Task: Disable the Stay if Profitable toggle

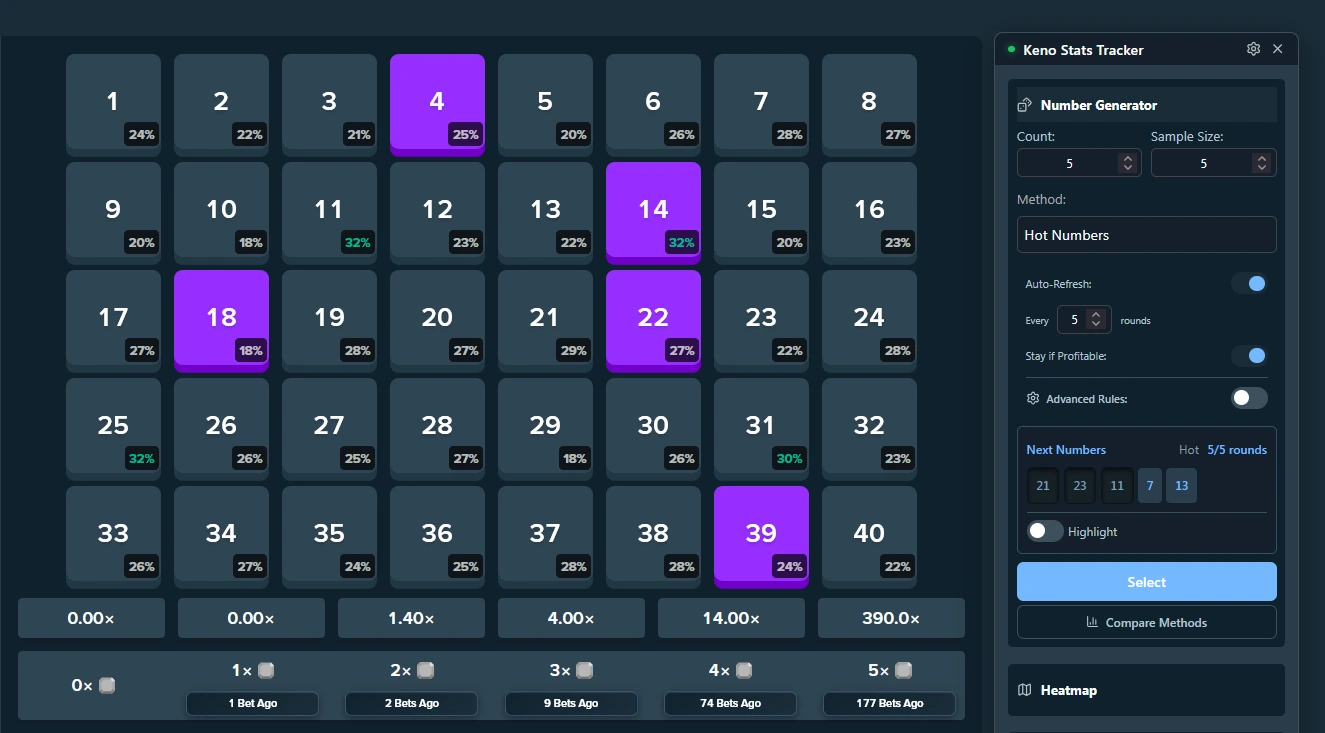Action: point(1249,355)
